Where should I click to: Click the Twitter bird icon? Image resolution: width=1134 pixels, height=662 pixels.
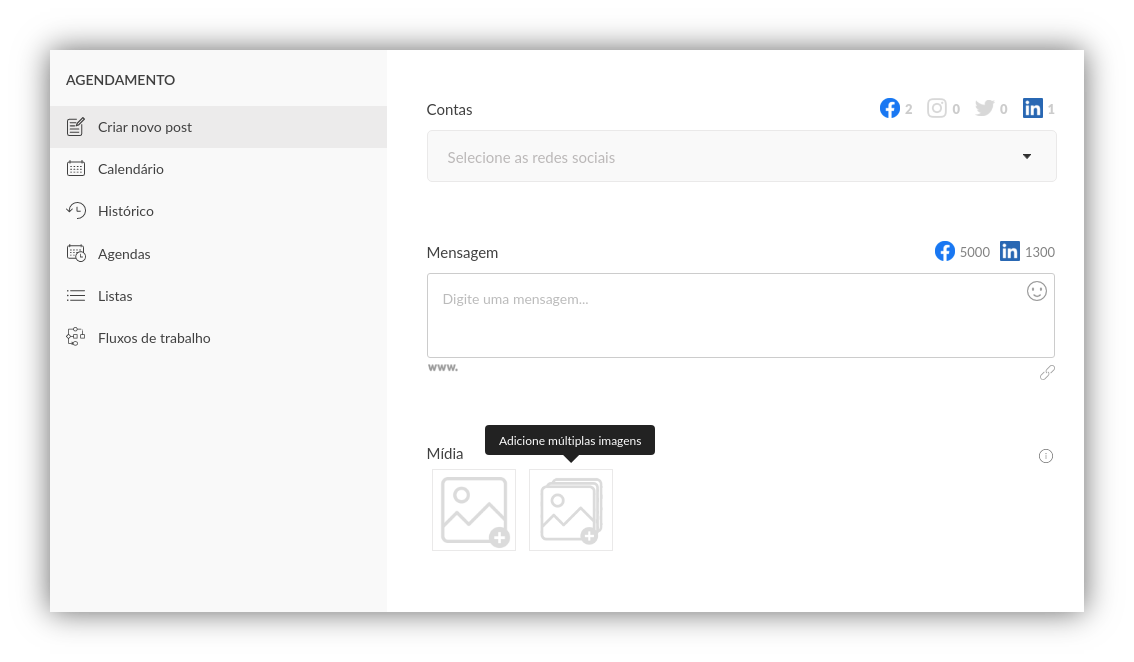point(985,108)
